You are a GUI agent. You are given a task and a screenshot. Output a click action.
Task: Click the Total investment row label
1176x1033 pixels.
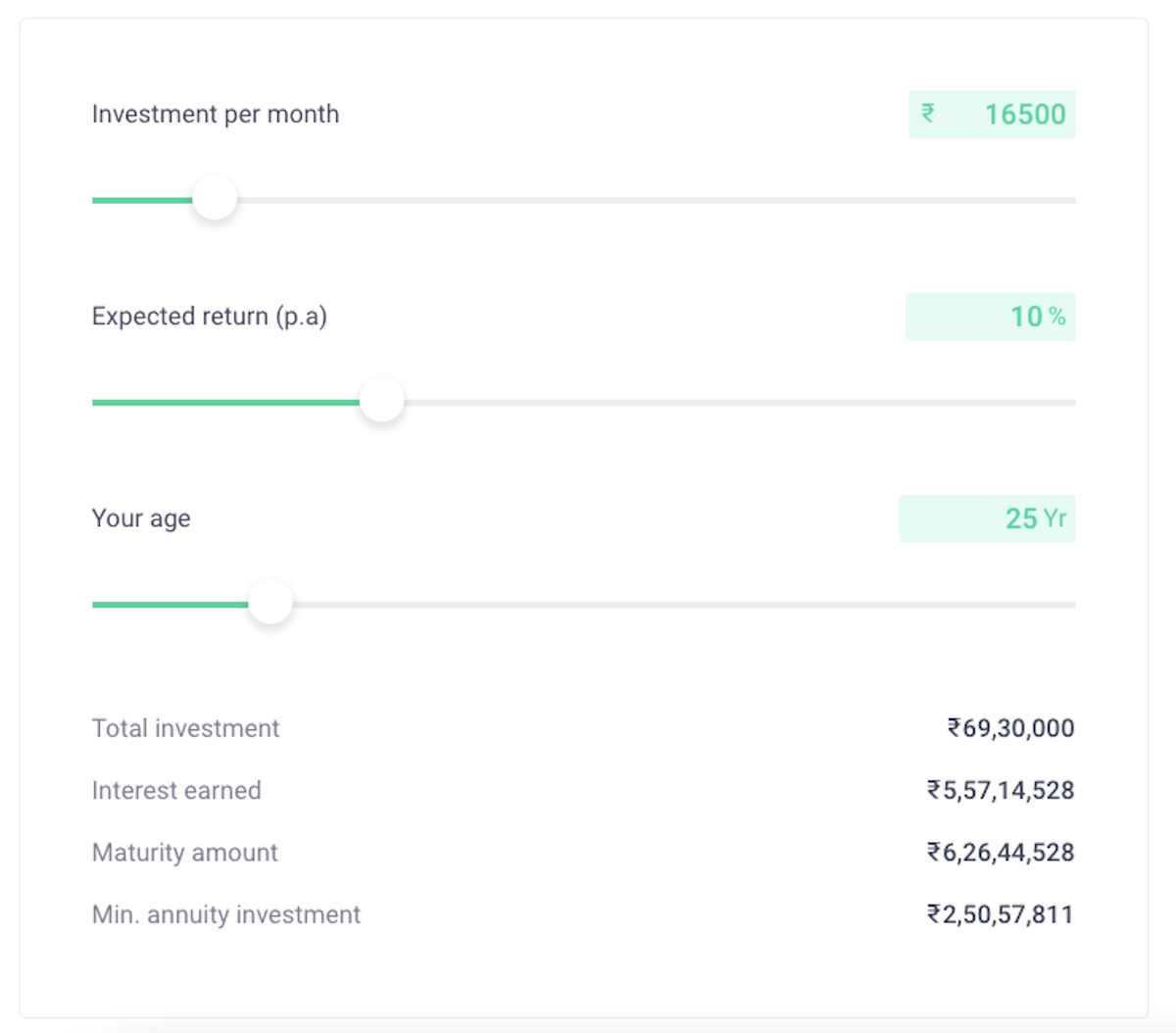[x=184, y=728]
